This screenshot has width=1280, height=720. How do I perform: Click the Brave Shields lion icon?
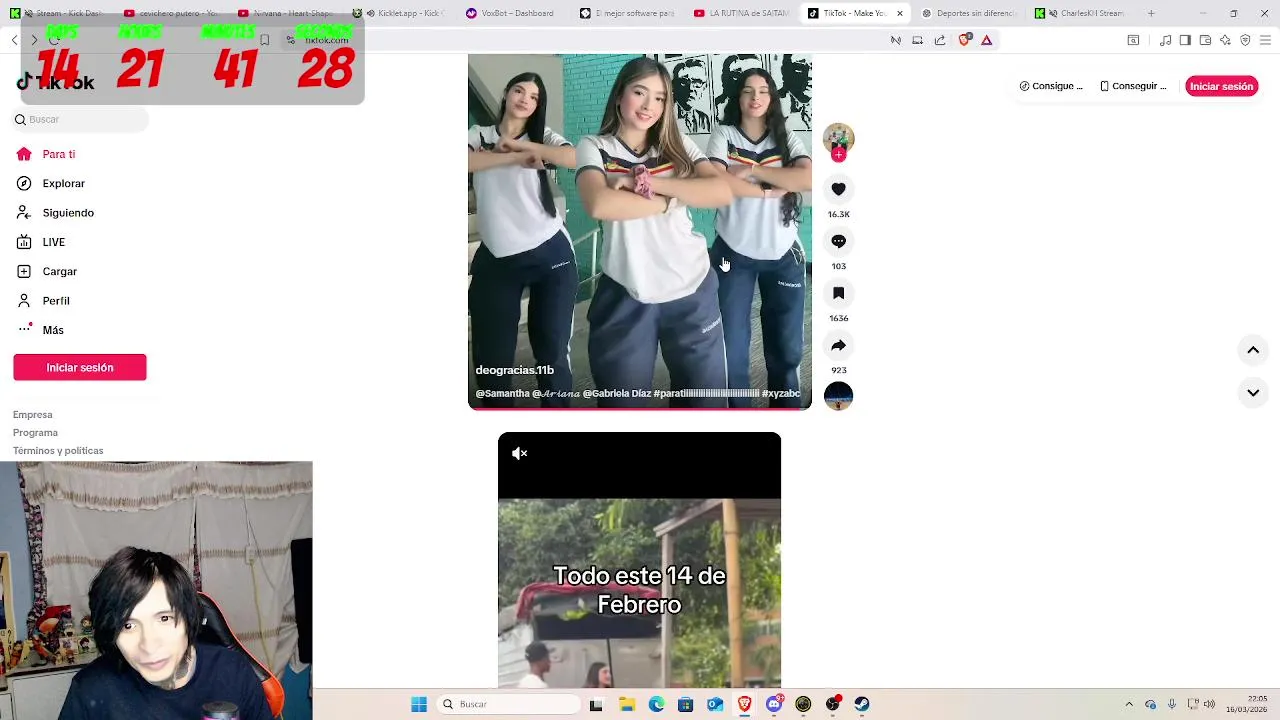964,40
